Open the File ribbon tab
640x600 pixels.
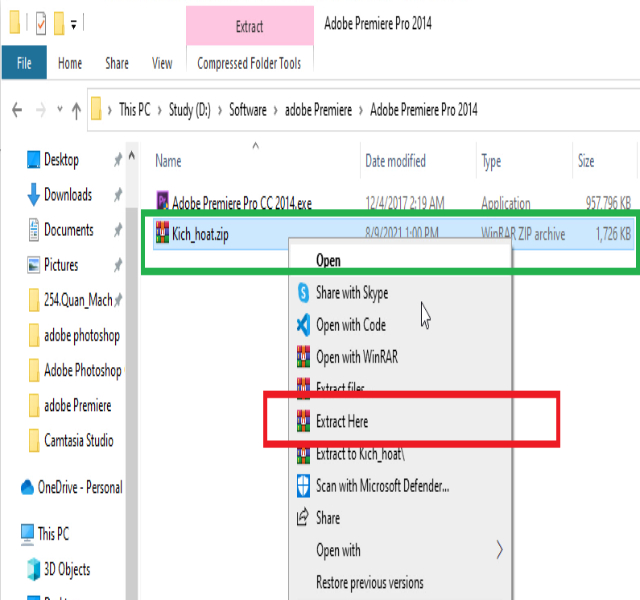24,63
